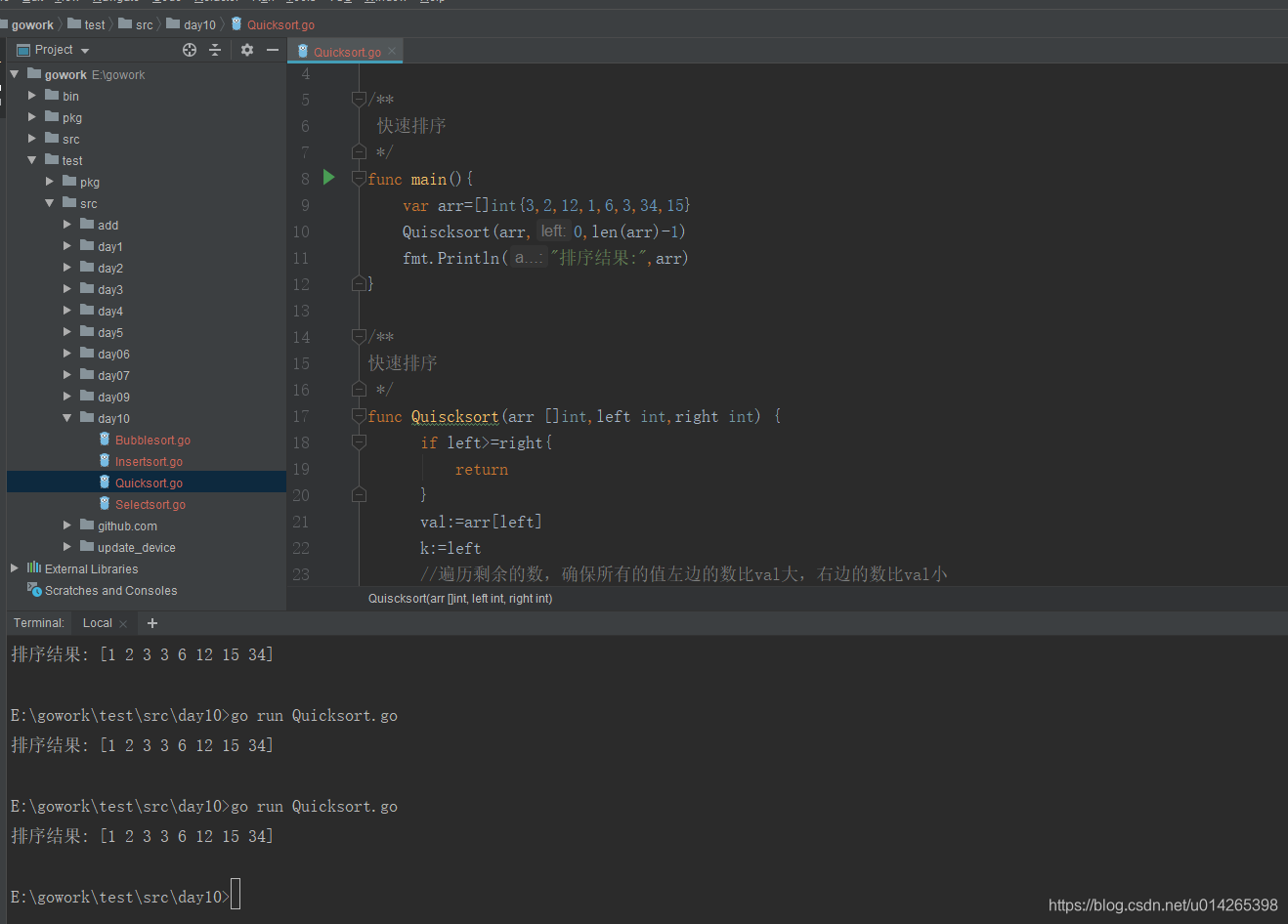Select the update_device folder

point(136,548)
